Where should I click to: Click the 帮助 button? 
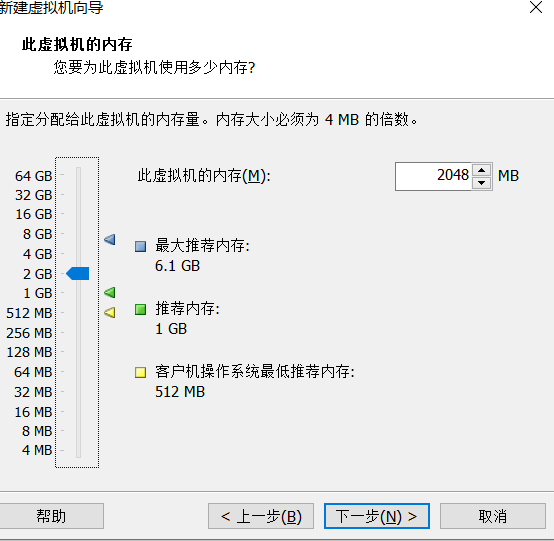click(51, 516)
